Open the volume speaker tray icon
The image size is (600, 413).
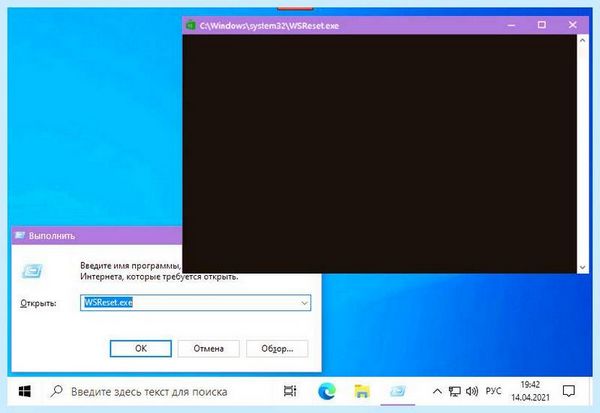(x=472, y=391)
